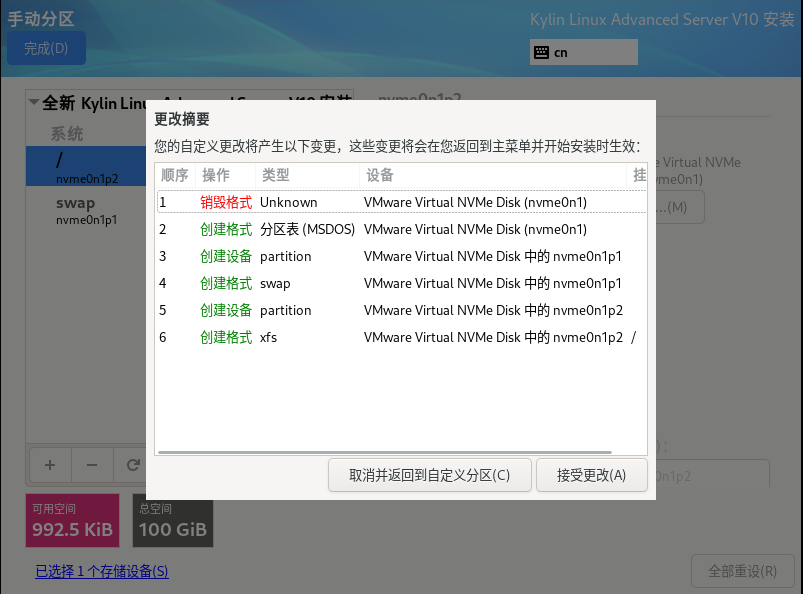The image size is (803, 594).
Task: Click the reload storage configuration icon
Action: pos(132,465)
